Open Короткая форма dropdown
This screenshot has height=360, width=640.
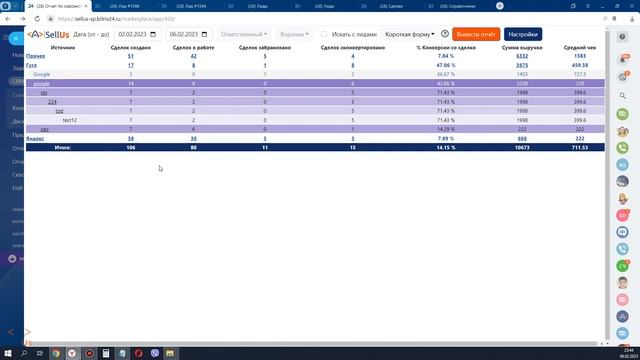[x=409, y=34]
